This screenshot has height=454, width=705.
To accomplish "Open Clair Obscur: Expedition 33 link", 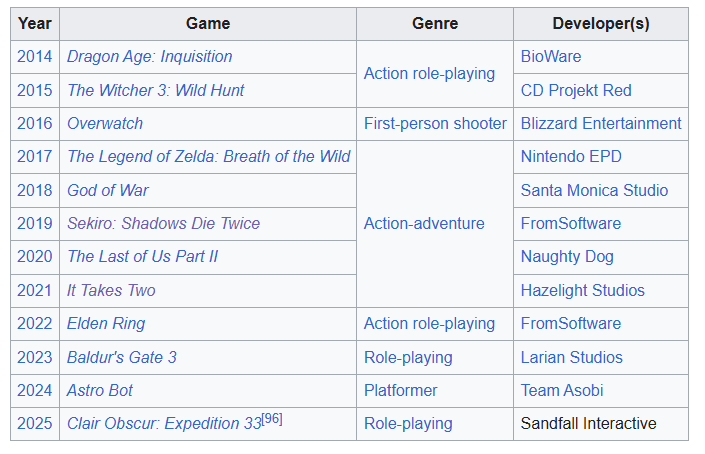I will click(x=164, y=424).
